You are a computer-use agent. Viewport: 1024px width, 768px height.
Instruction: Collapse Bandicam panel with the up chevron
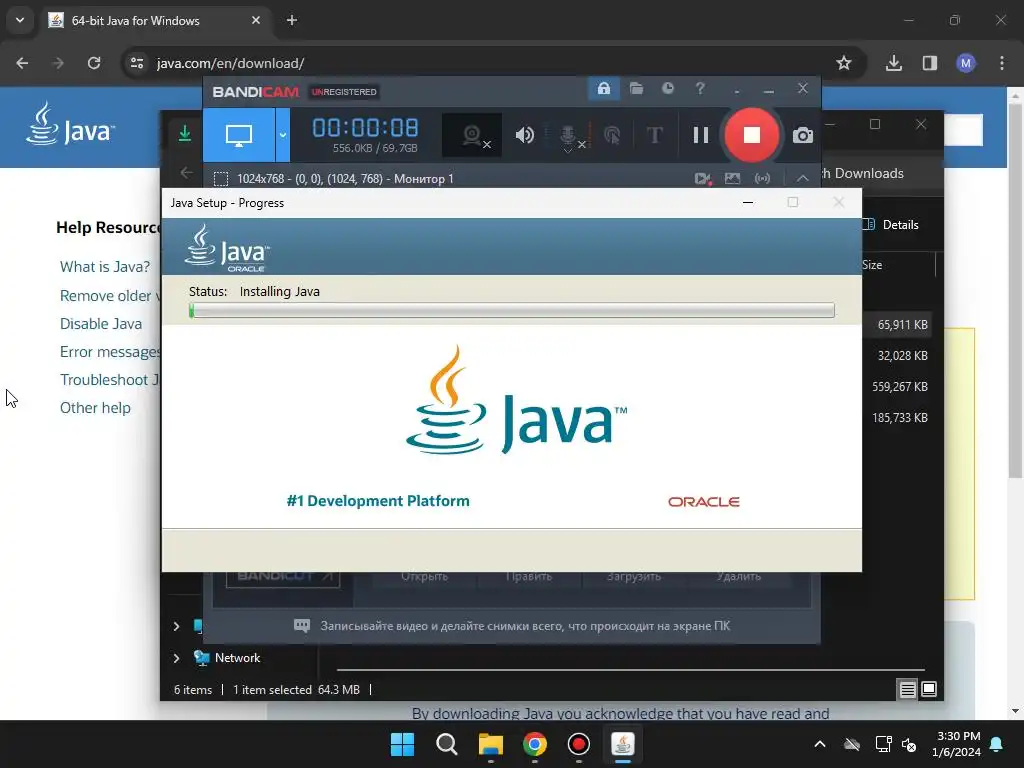pyautogui.click(x=803, y=178)
